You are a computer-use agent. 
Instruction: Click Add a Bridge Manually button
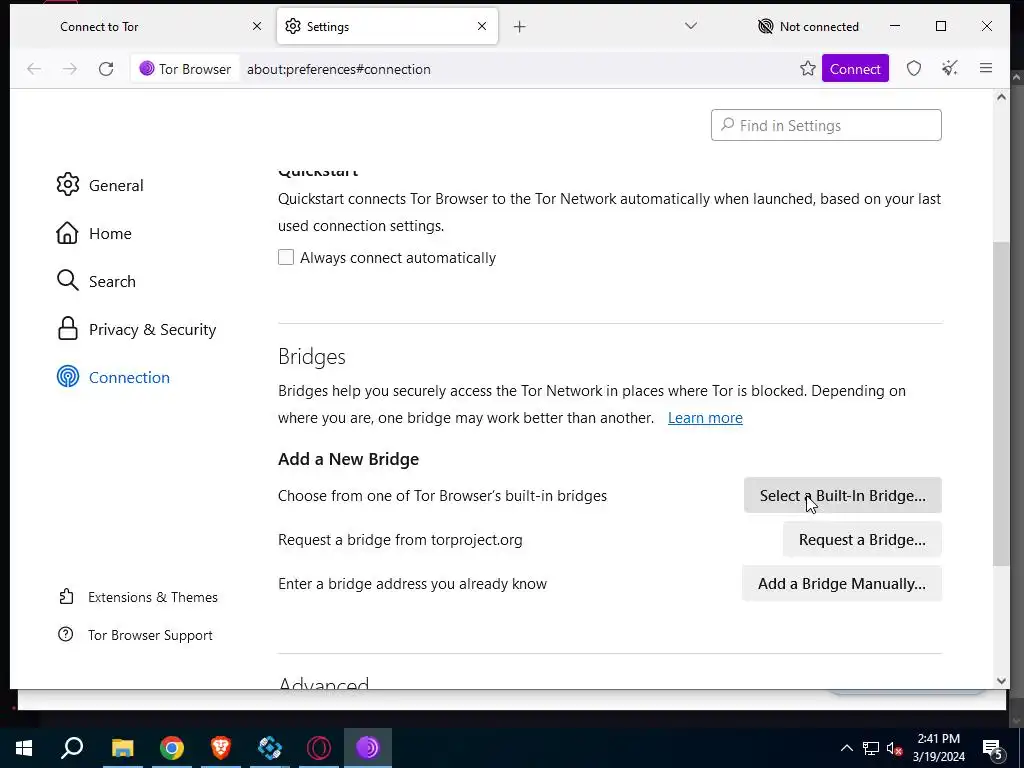(x=842, y=584)
